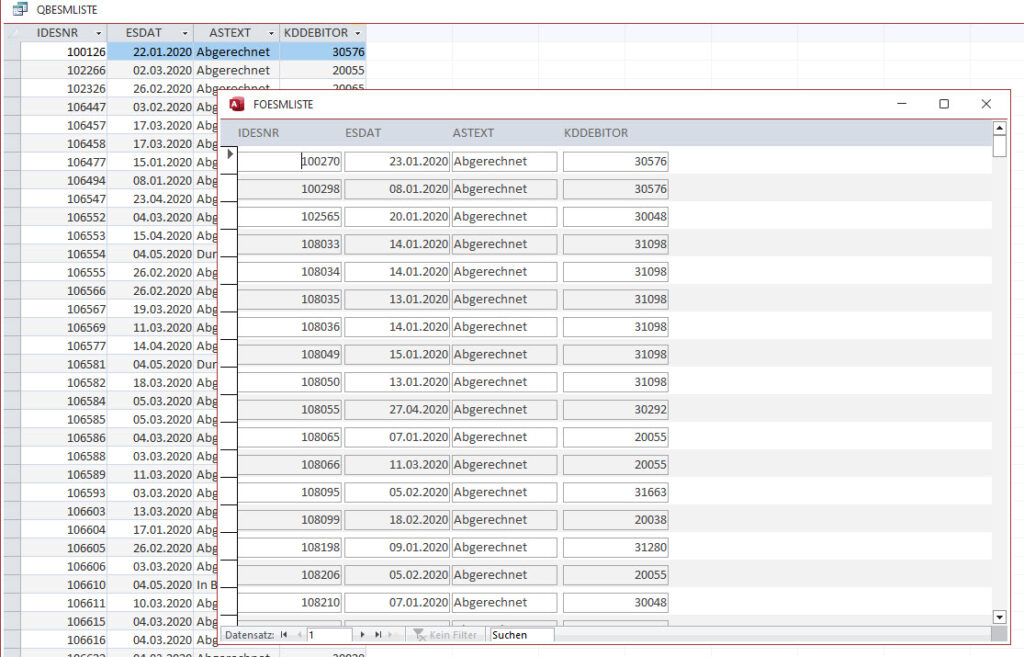Click IDESNR header label in FOESMLISTE form
The image size is (1024, 657).
point(258,133)
